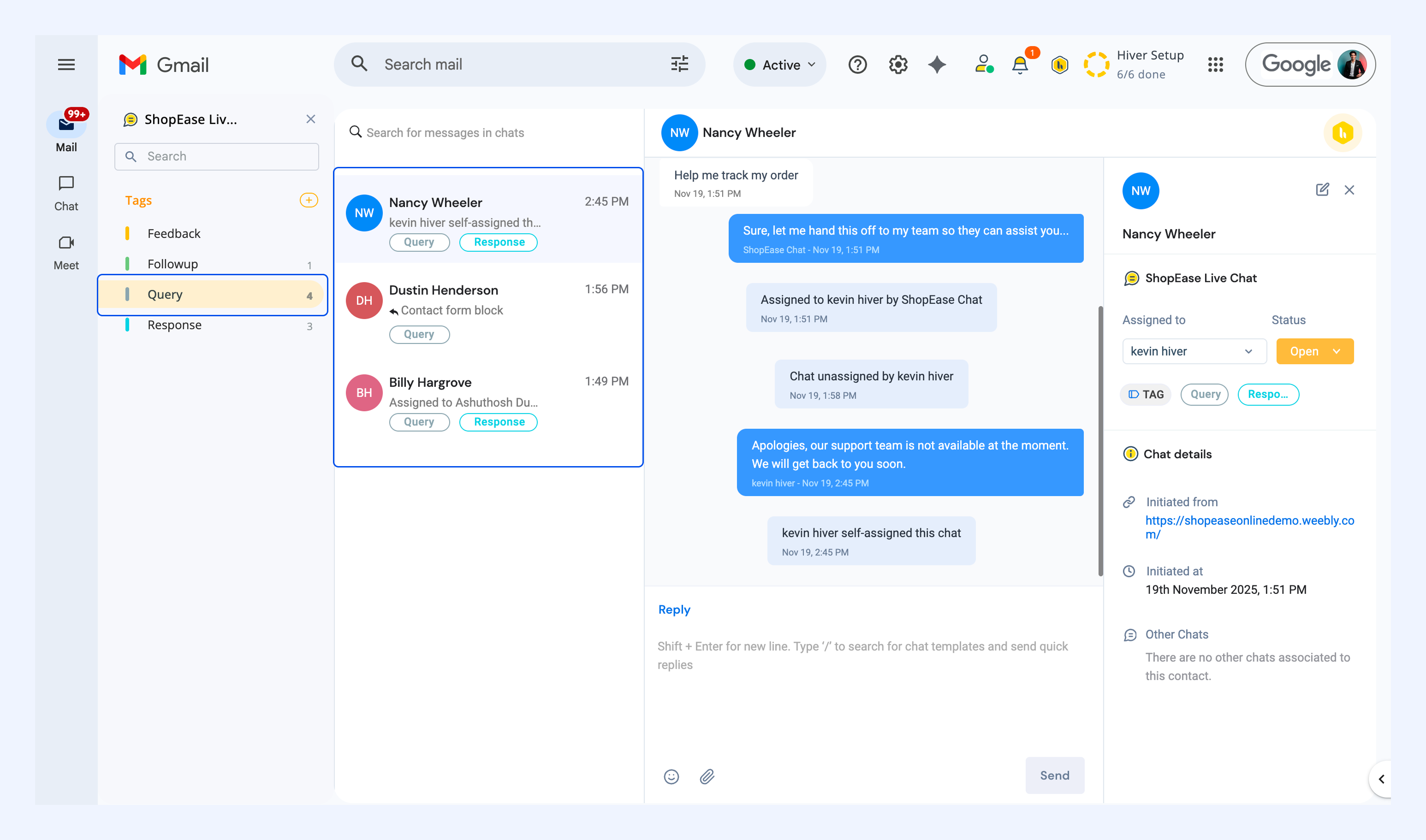Focus the tag Search box in sidebar

click(x=217, y=156)
